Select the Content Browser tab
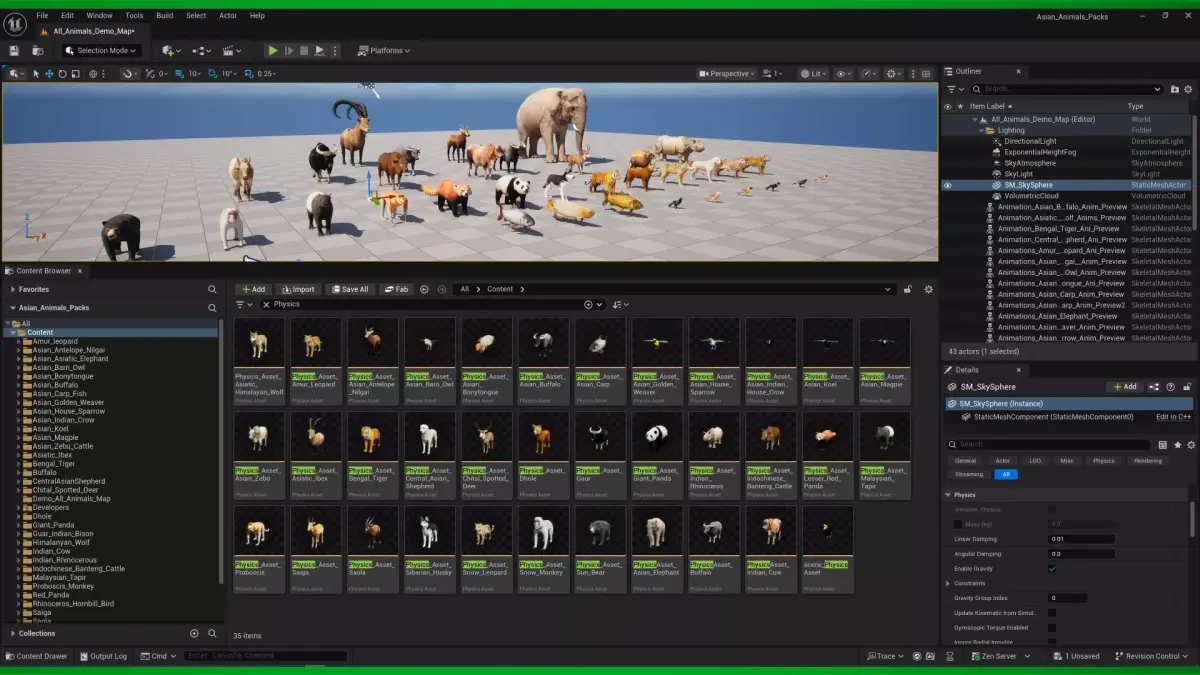Viewport: 1200px width, 675px height. (x=43, y=271)
